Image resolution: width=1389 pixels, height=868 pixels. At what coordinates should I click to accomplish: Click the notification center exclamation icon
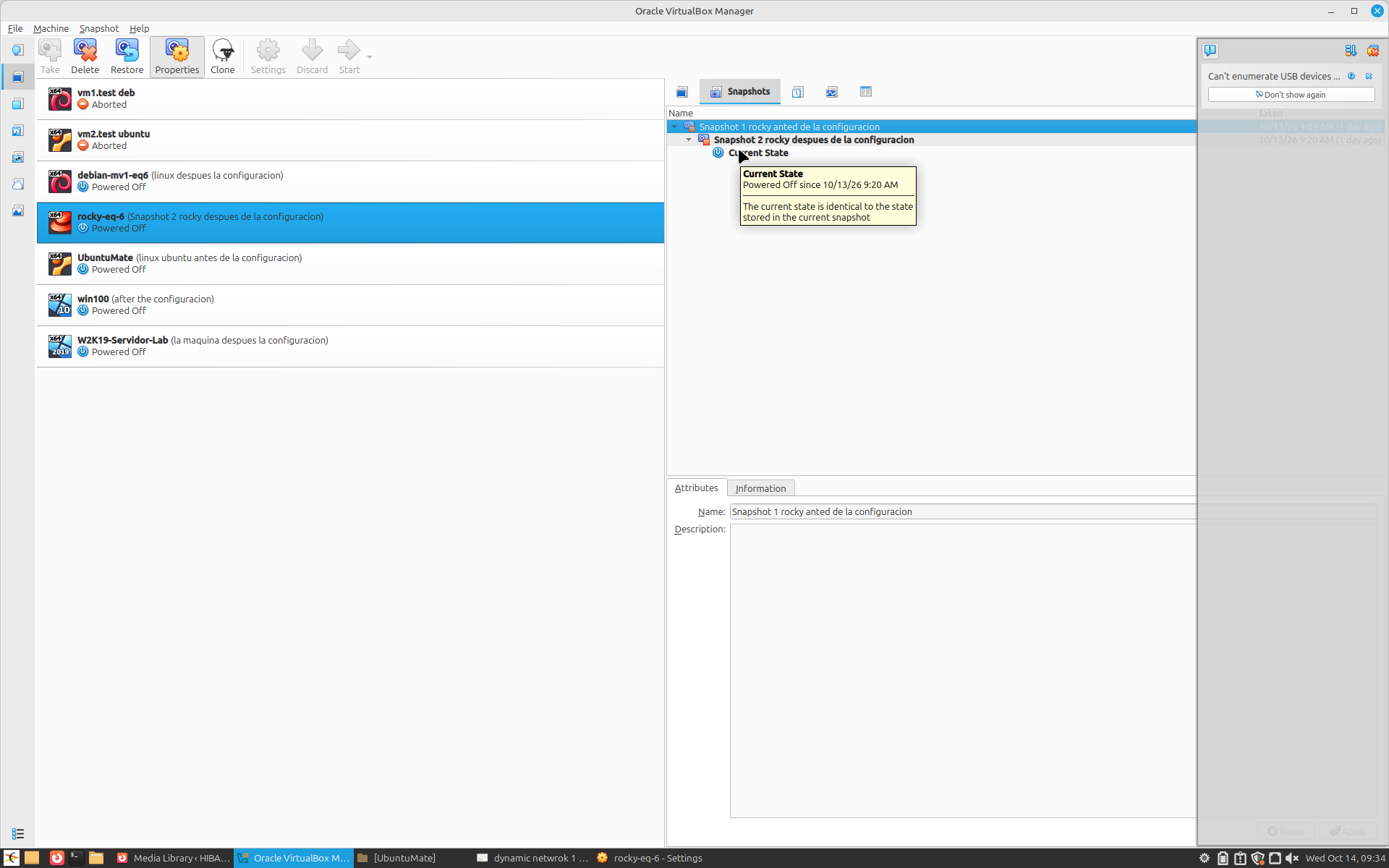pos(1210,50)
